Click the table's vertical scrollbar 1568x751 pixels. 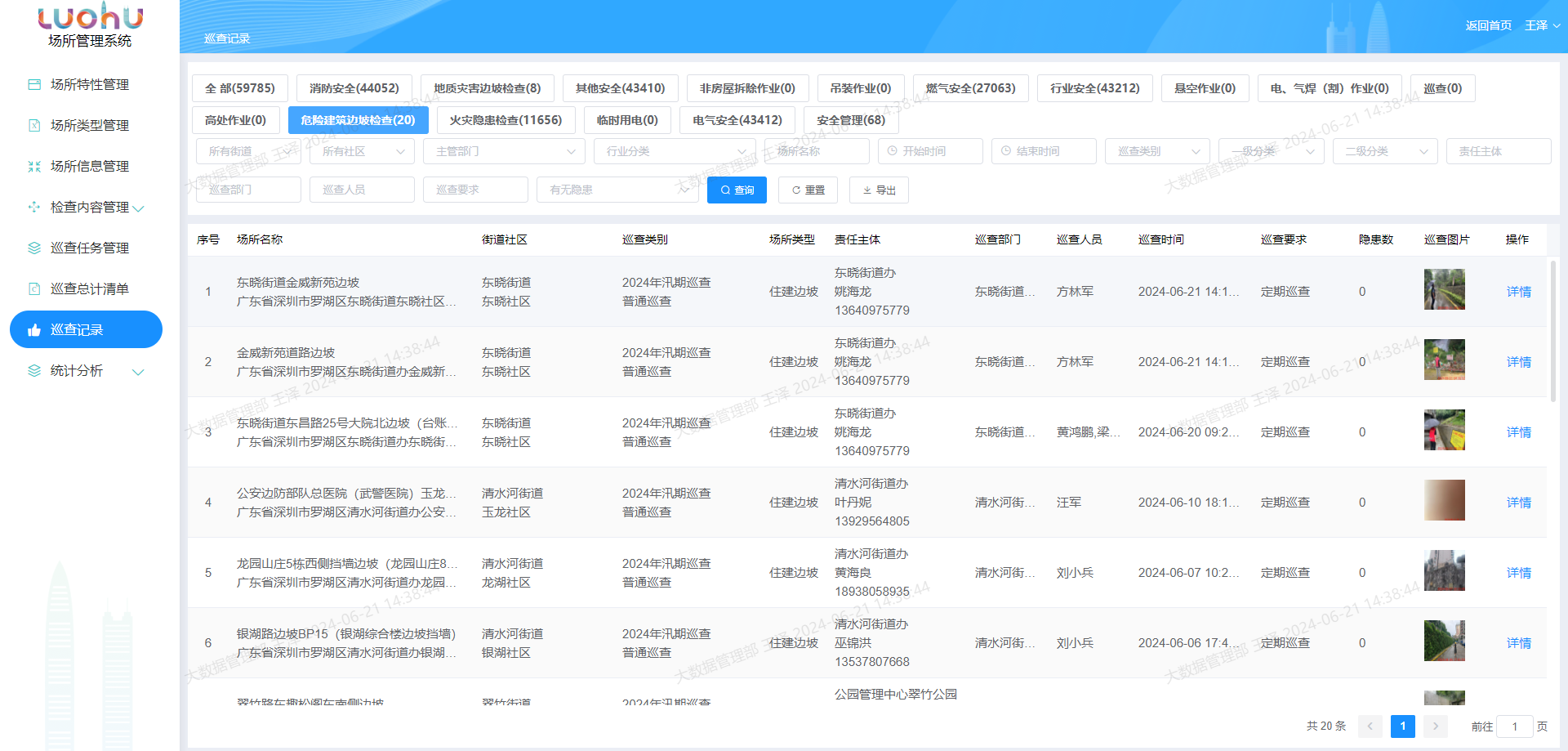[1552, 332]
